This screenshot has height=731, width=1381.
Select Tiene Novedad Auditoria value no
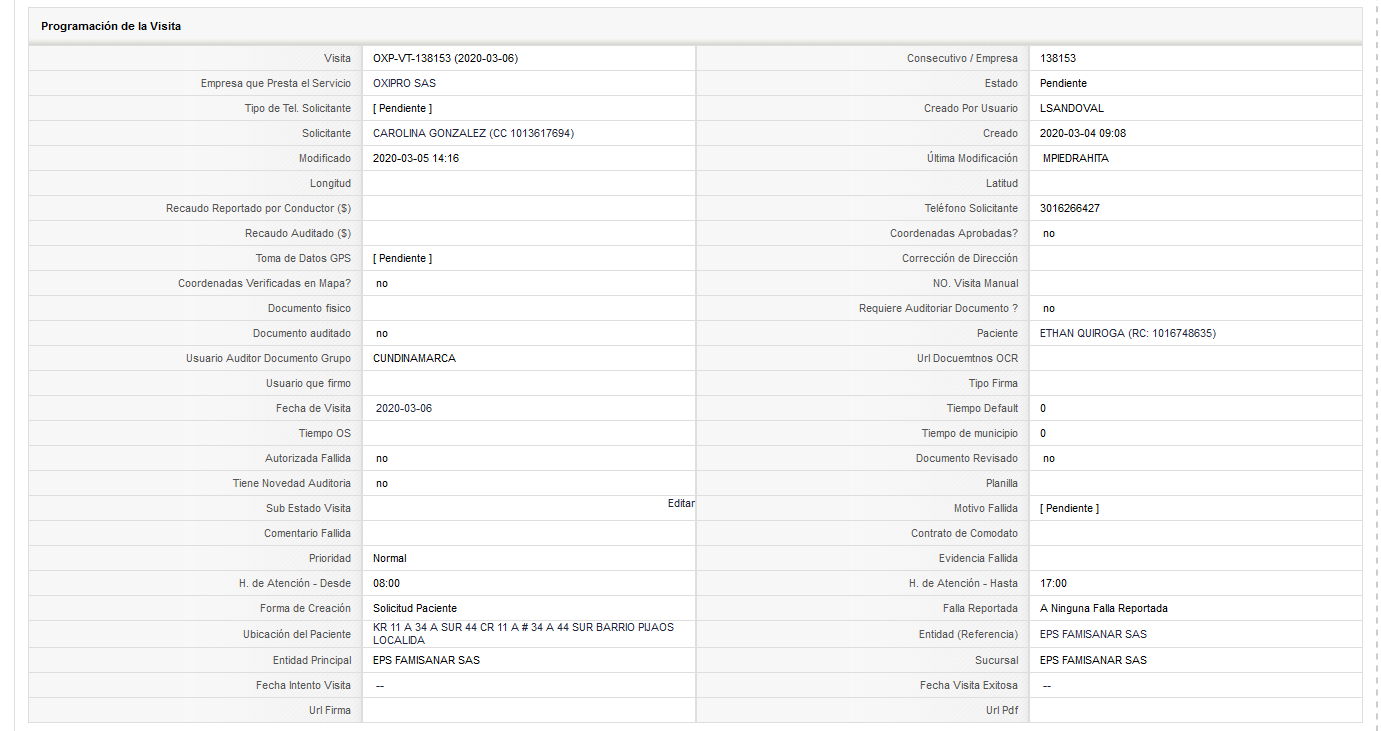coord(382,483)
